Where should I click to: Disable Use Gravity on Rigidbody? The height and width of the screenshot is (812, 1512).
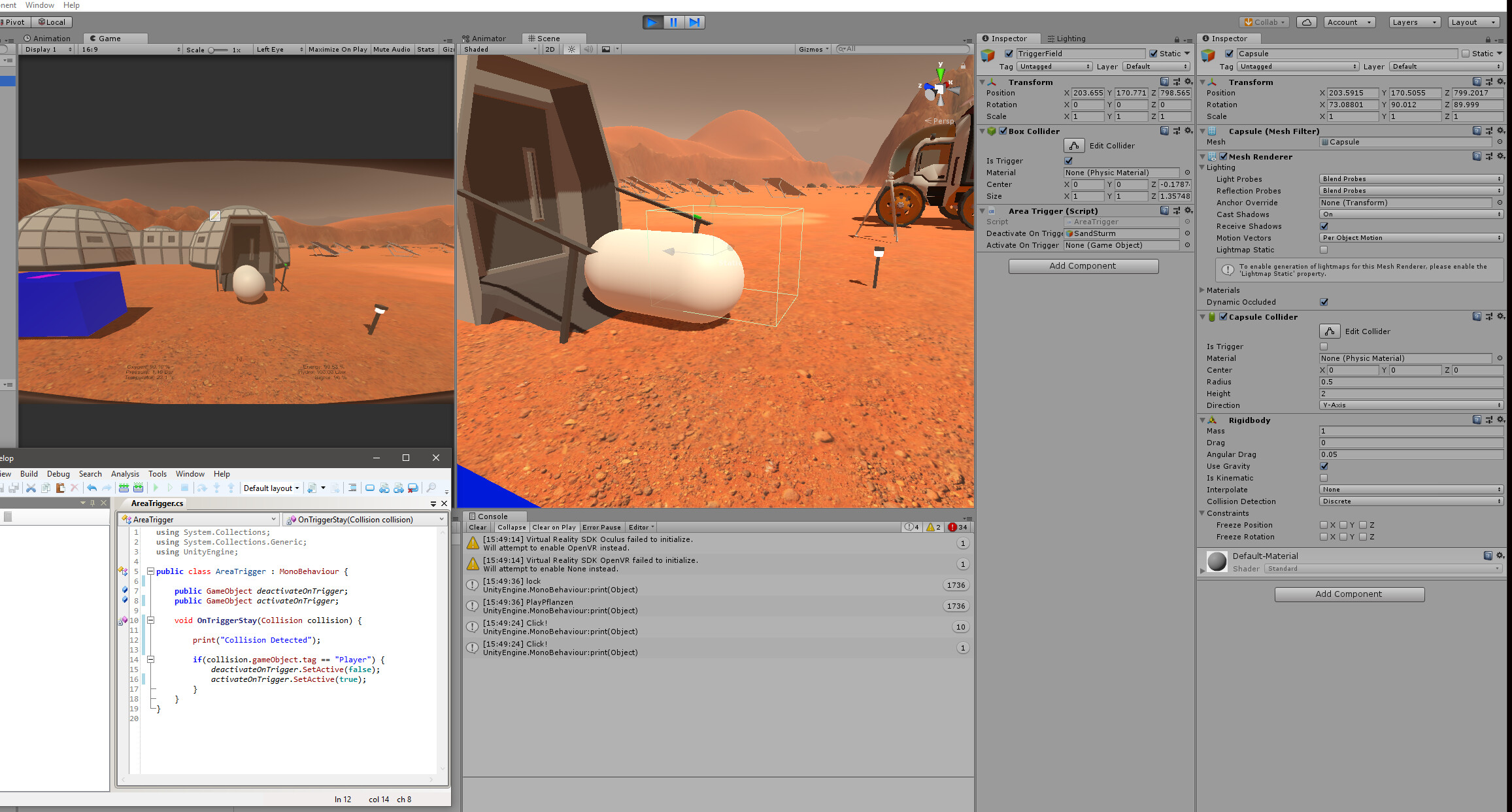pyautogui.click(x=1324, y=466)
